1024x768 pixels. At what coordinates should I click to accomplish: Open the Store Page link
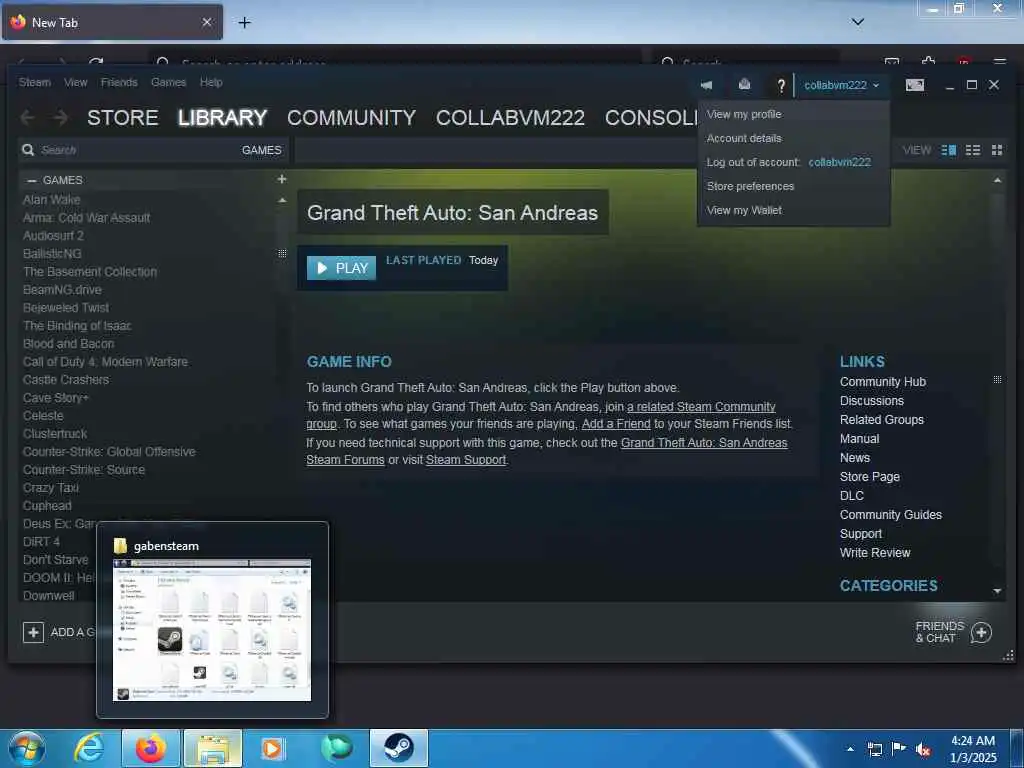click(870, 477)
